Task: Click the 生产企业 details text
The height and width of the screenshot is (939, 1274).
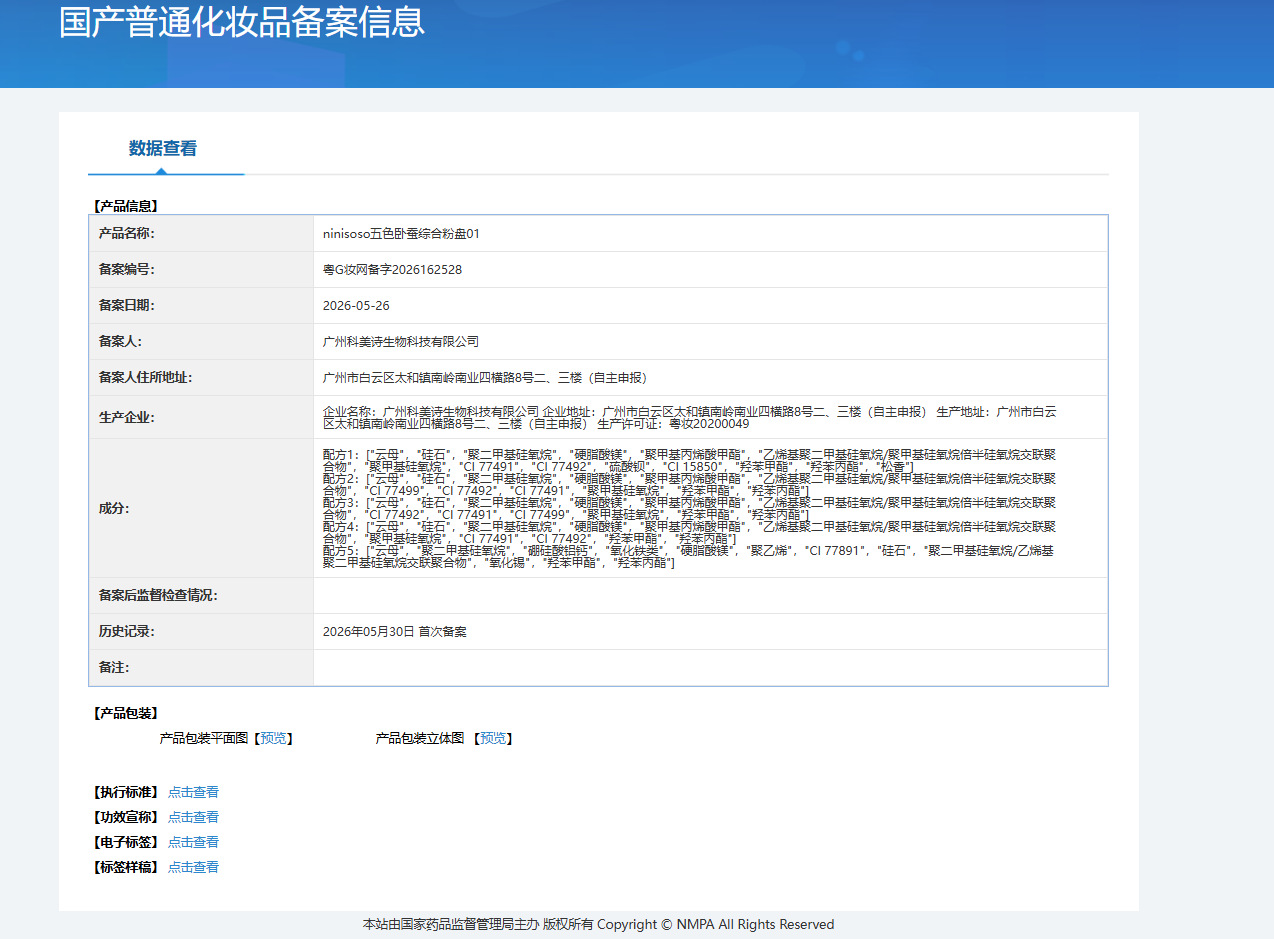Action: tap(690, 417)
